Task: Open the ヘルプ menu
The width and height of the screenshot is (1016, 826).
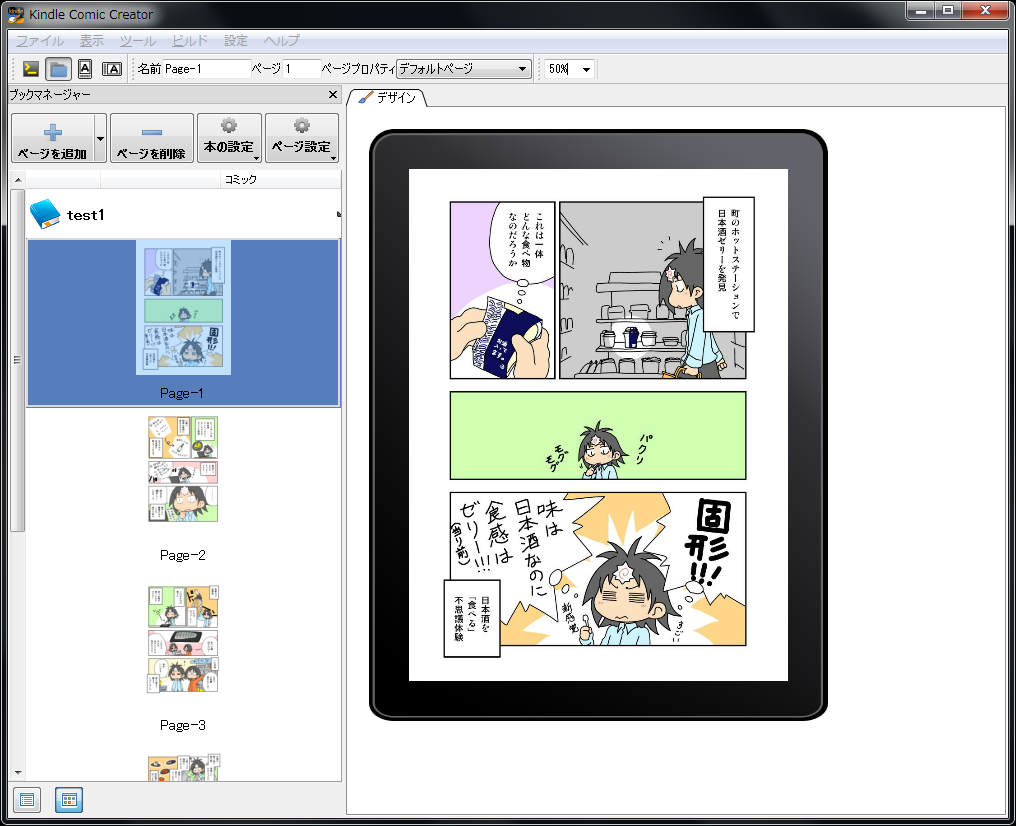Action: click(x=281, y=40)
